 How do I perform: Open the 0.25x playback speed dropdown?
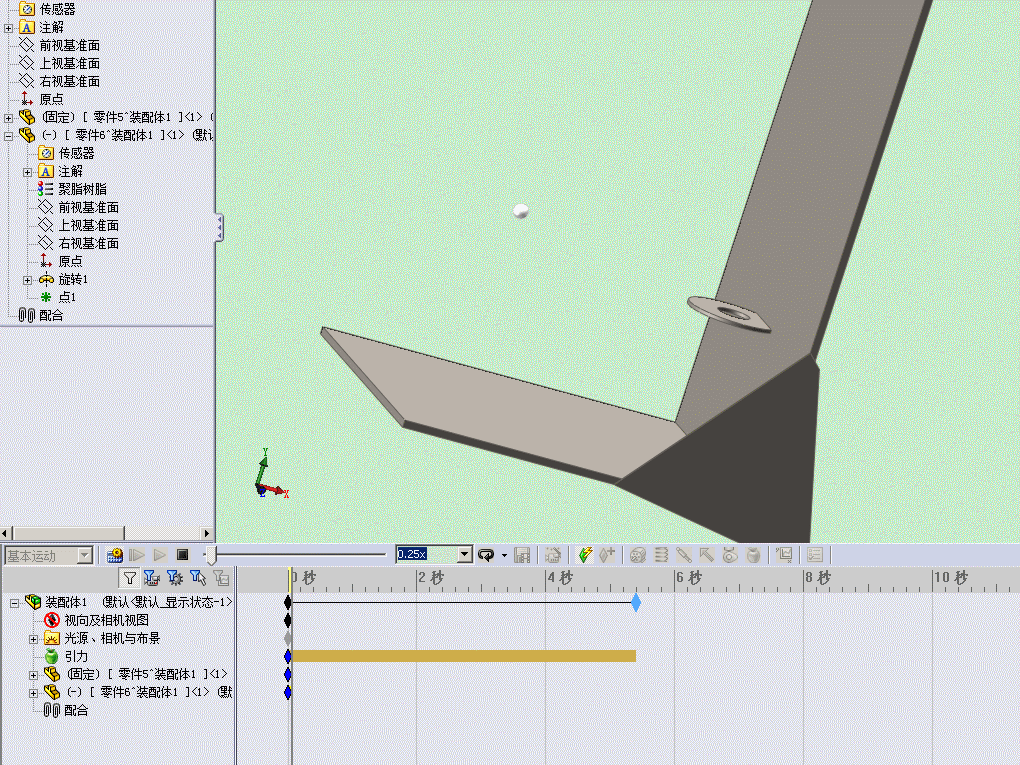(466, 553)
